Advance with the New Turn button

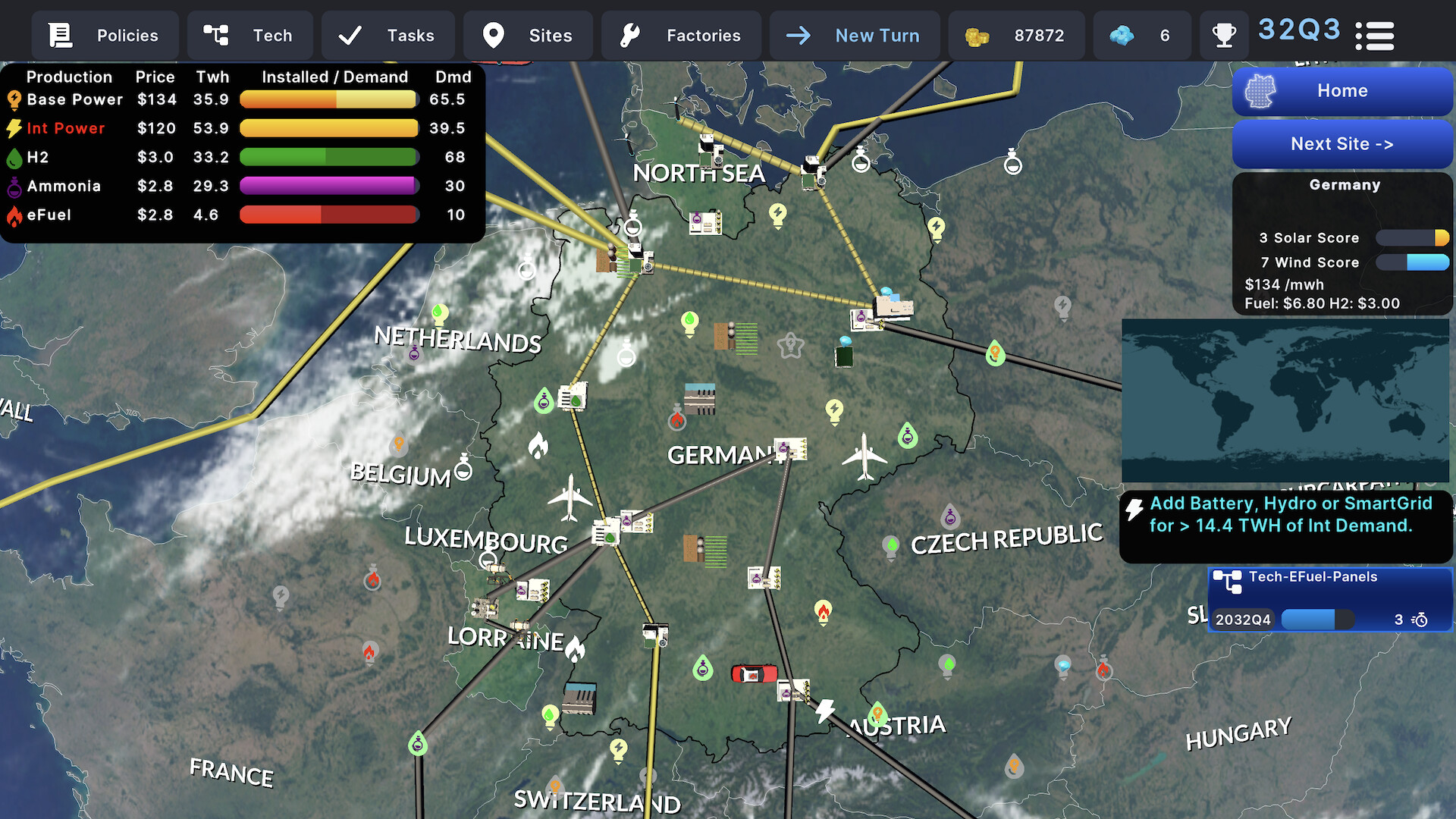[855, 36]
